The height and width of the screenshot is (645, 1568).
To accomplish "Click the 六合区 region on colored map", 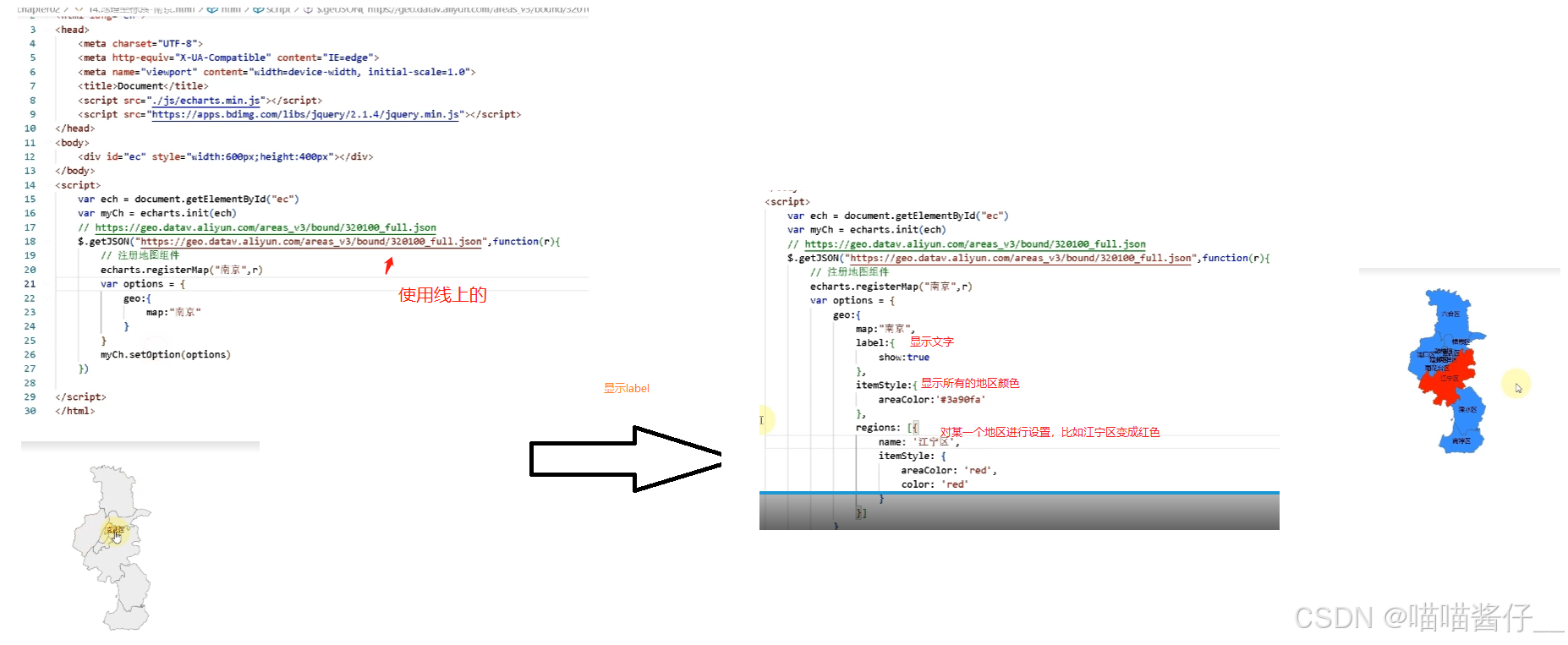I will [1450, 314].
